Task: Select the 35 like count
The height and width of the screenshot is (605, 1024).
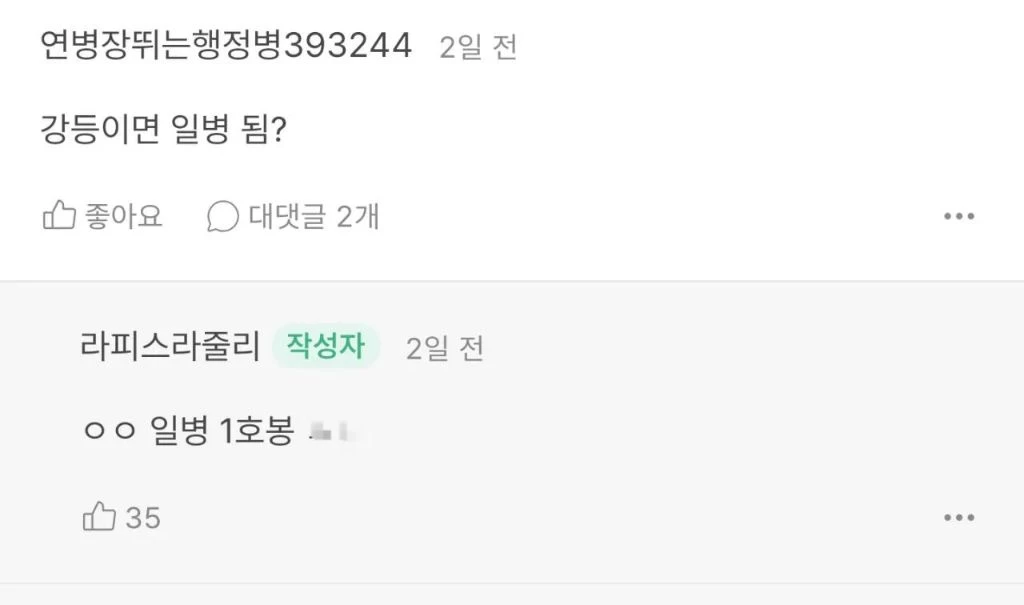Action: click(x=143, y=518)
